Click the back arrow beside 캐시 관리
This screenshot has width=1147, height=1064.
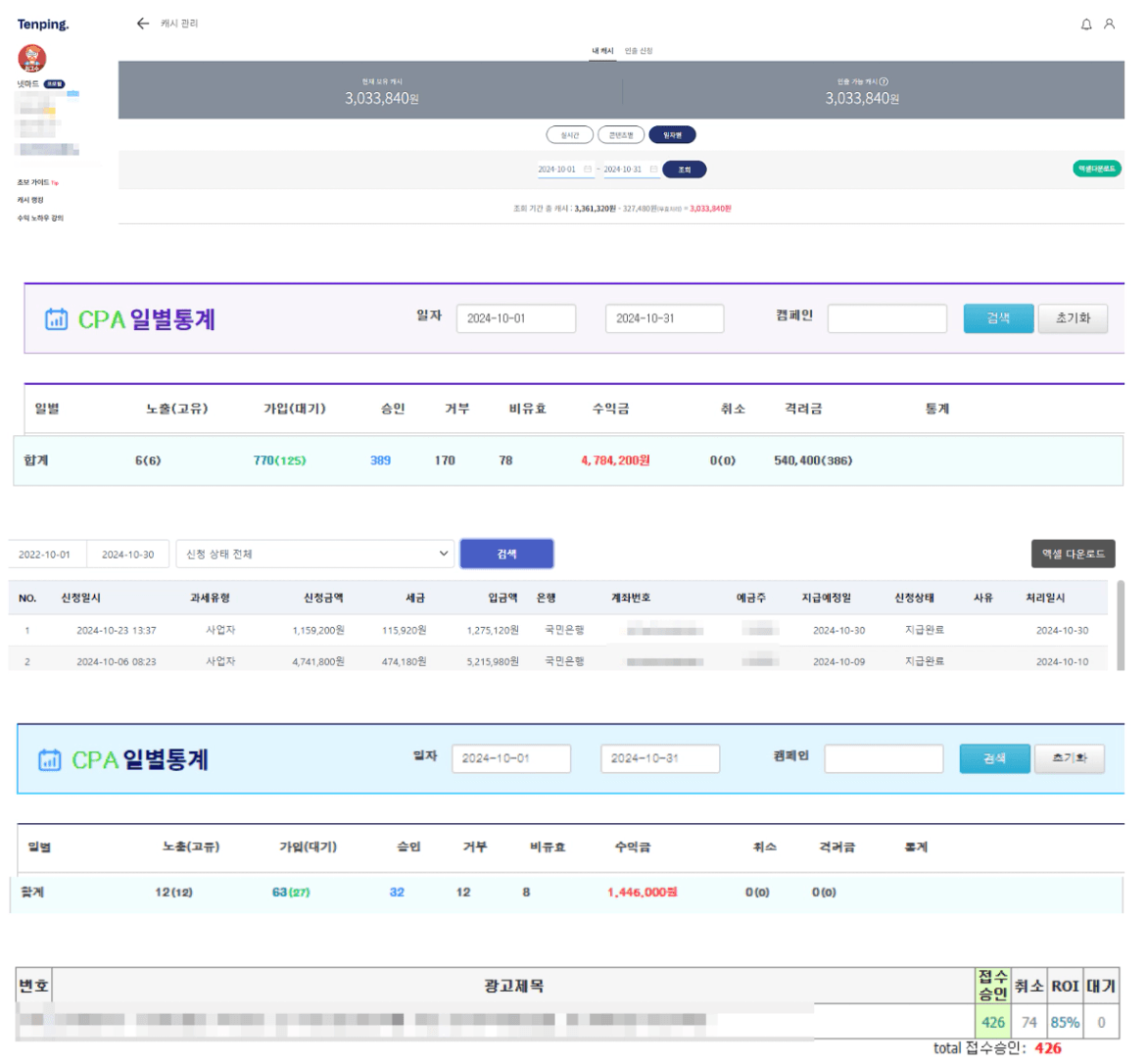coord(143,24)
